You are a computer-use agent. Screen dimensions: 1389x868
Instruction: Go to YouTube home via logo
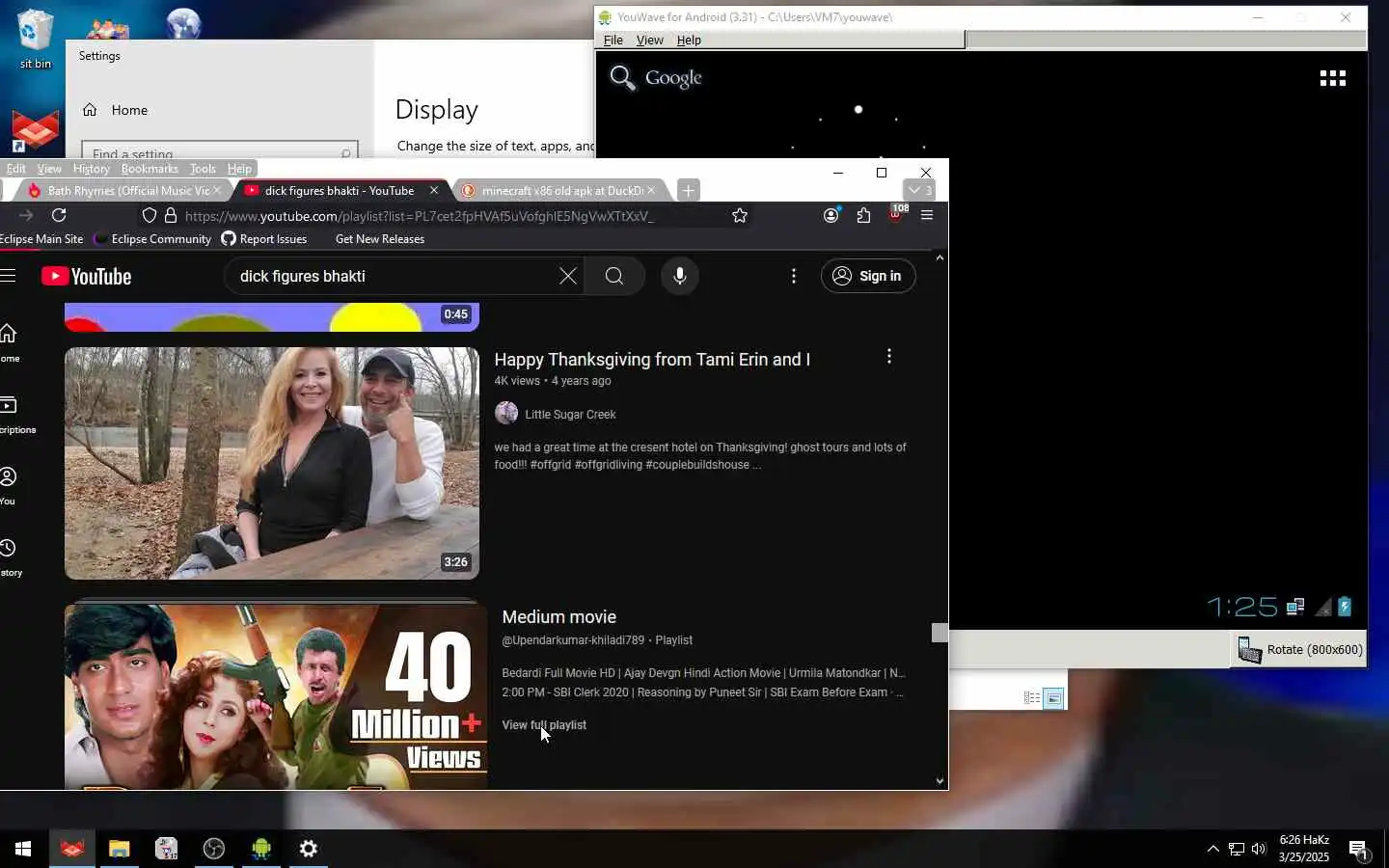click(x=87, y=277)
